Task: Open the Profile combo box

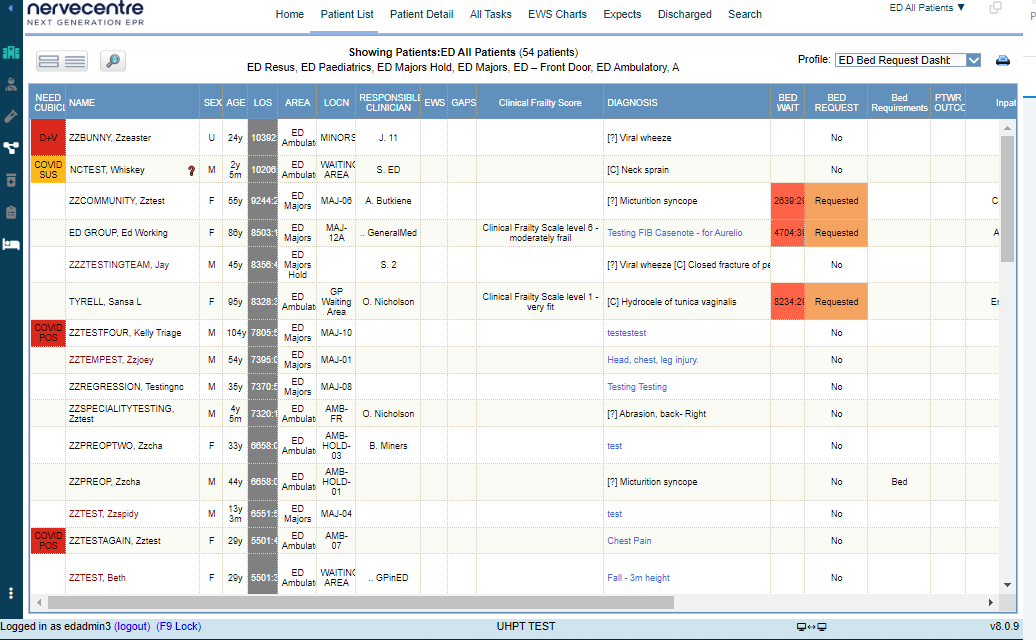Action: 908,60
